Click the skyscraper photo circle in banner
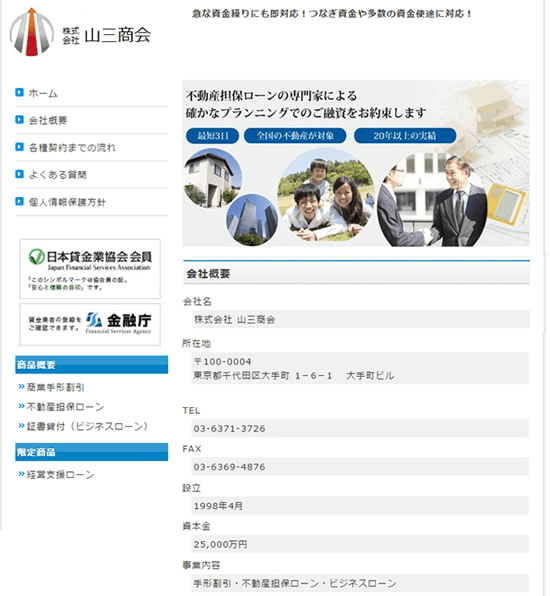 click(x=252, y=219)
